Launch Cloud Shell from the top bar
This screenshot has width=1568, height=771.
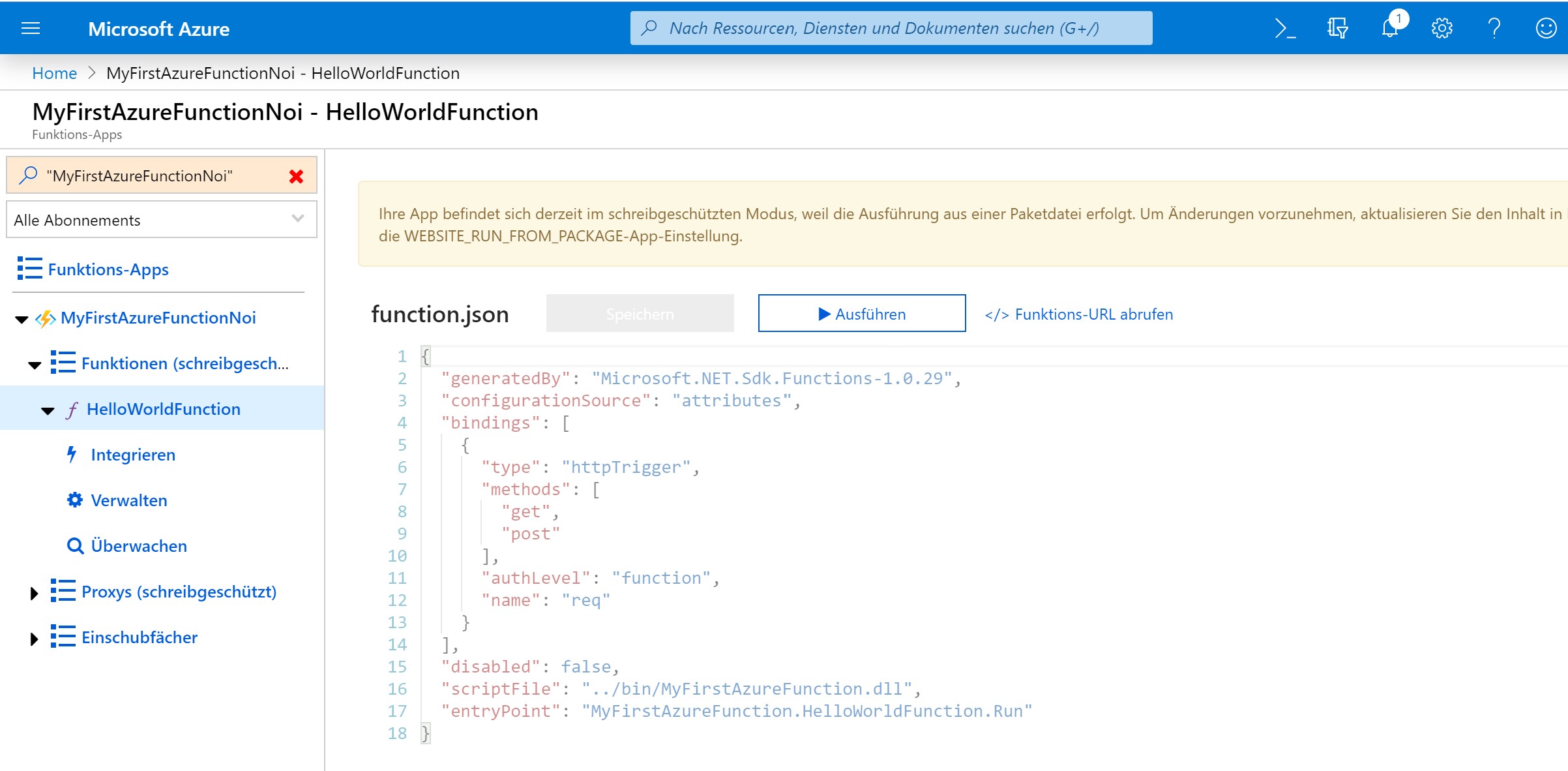(x=1284, y=28)
